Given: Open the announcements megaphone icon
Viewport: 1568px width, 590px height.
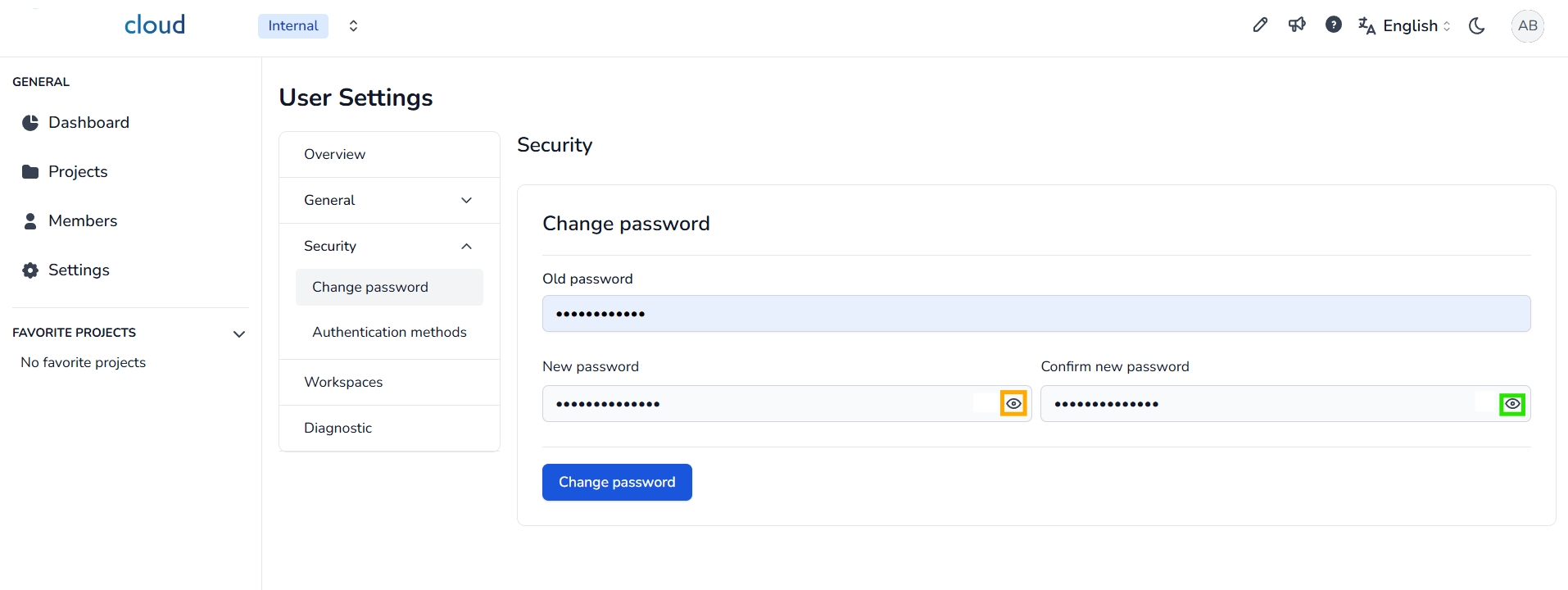Looking at the screenshot, I should (1297, 25).
